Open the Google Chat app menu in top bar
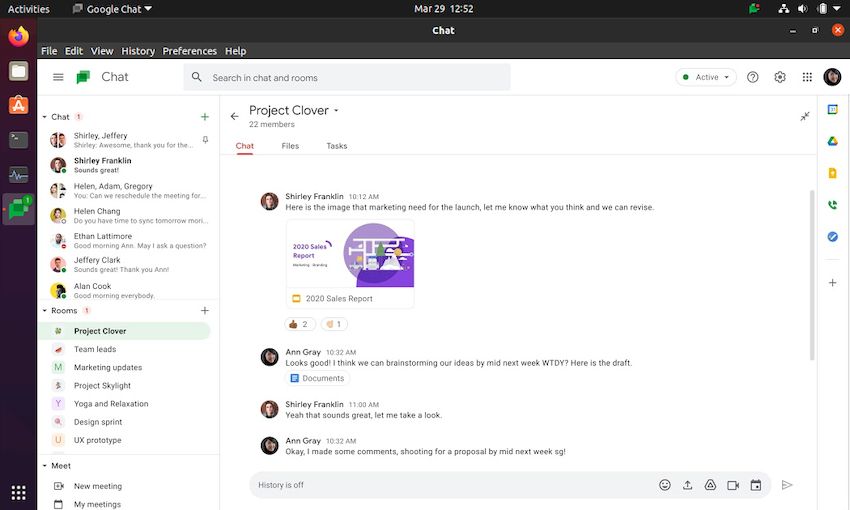This screenshot has width=850, height=510. click(x=112, y=9)
